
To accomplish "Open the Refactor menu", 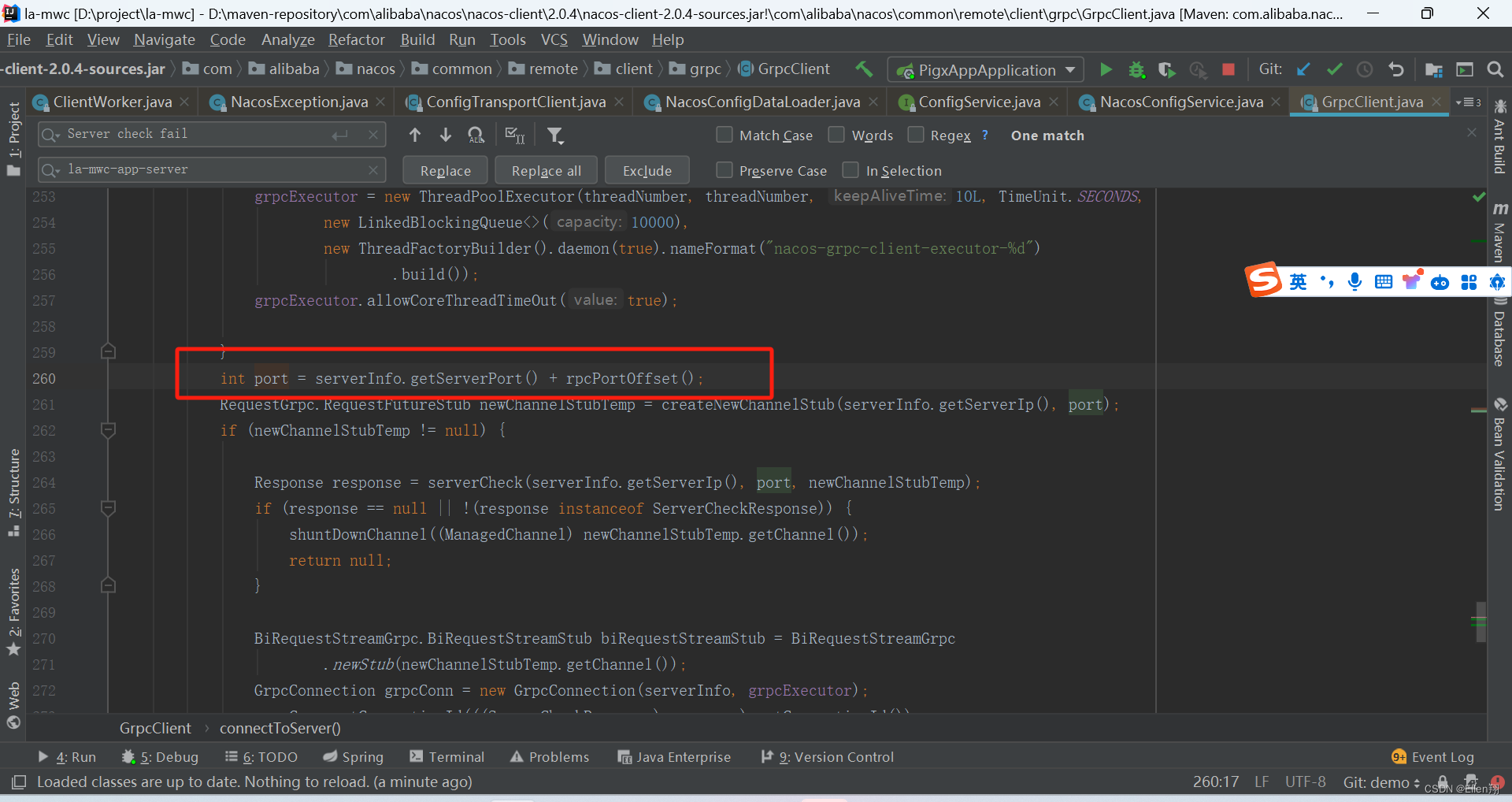I will coord(356,39).
